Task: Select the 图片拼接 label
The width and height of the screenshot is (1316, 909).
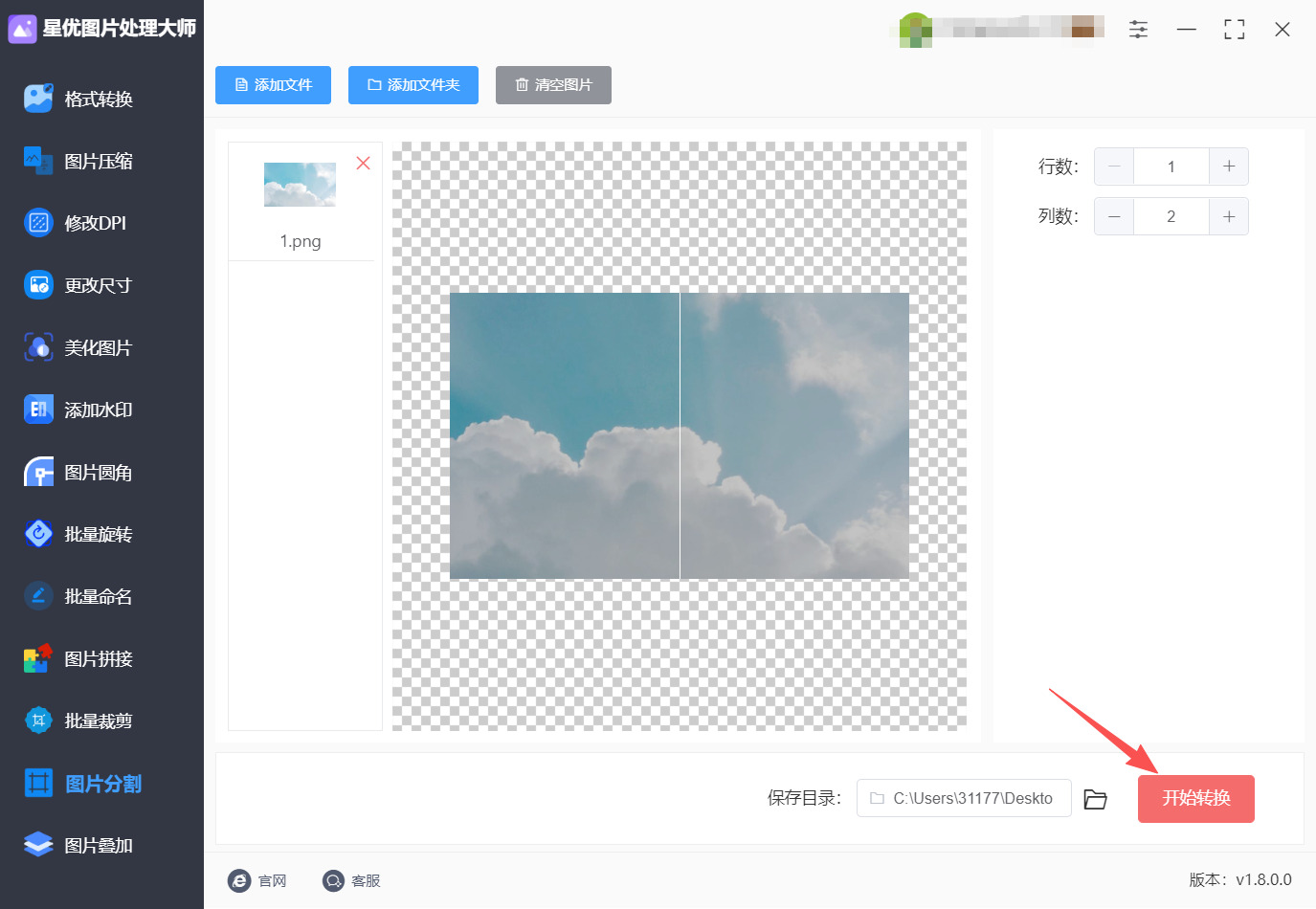Action: point(99,659)
